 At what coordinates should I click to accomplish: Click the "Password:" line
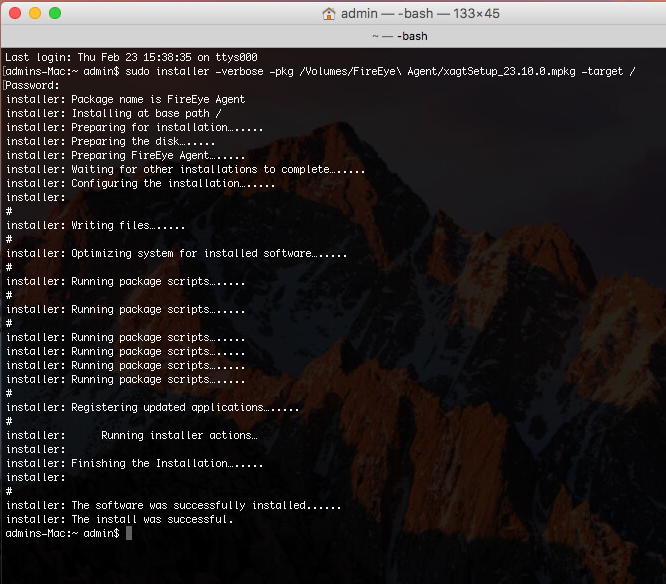pos(33,86)
